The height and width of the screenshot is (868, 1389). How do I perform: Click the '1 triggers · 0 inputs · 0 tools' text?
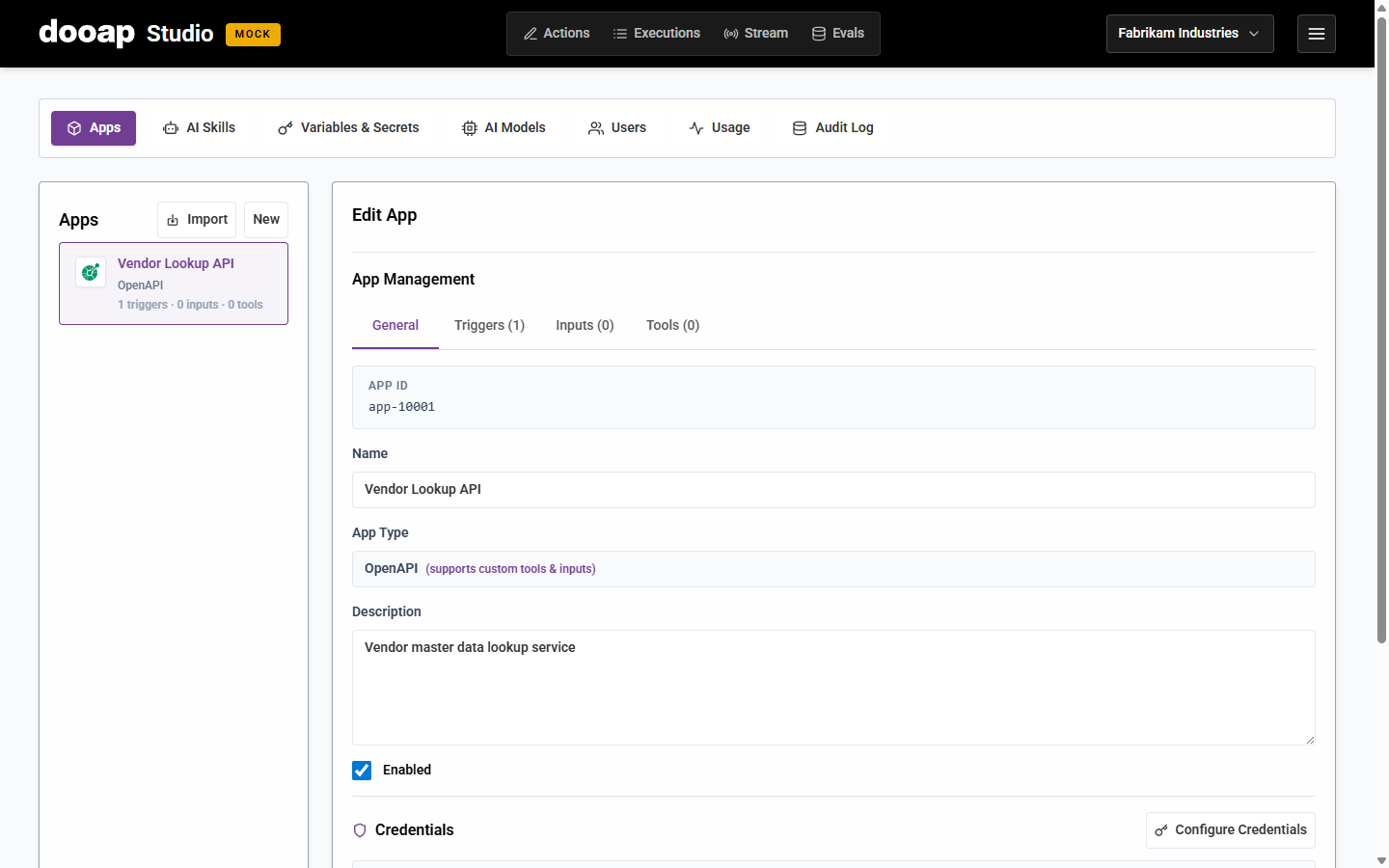(190, 305)
